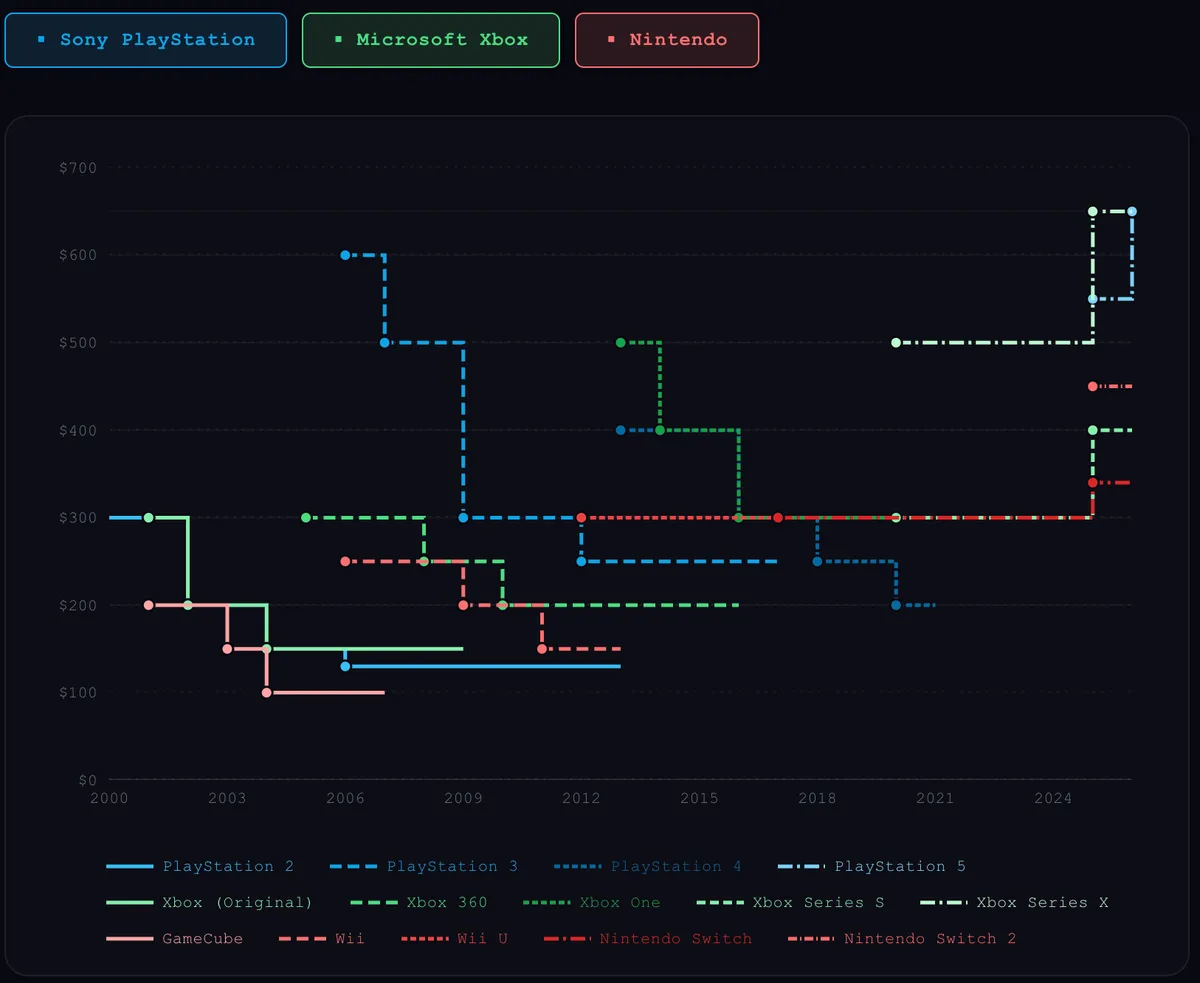Viewport: 1200px width, 983px height.
Task: Select Nintendo Switch 2 point at $450
Action: (1093, 386)
